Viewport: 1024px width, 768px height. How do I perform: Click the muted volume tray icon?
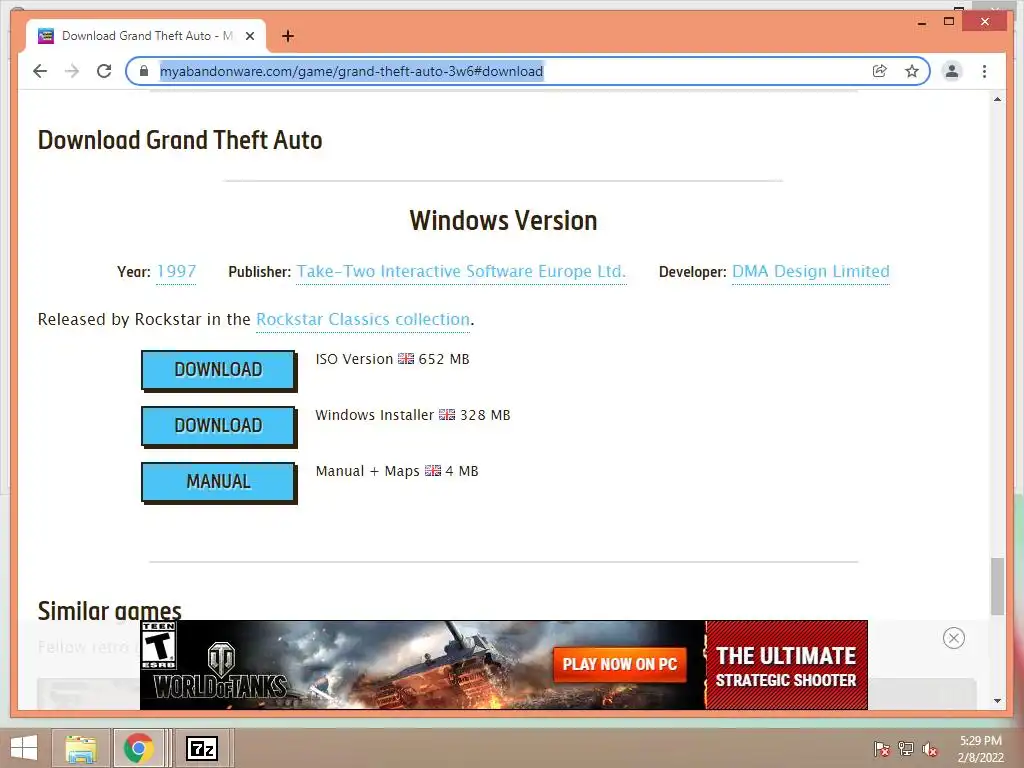tap(930, 748)
